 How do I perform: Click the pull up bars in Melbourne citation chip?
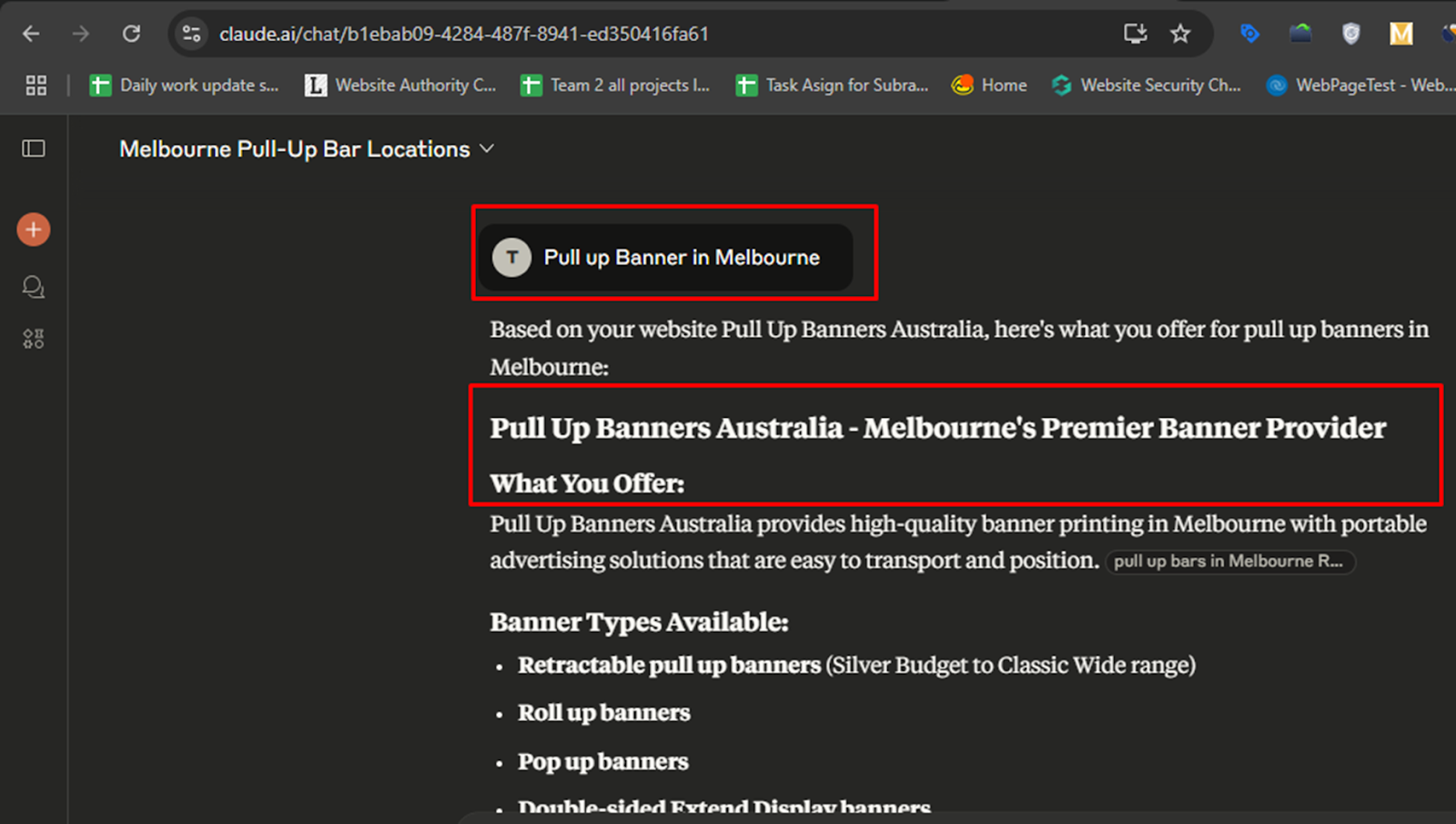[1229, 562]
